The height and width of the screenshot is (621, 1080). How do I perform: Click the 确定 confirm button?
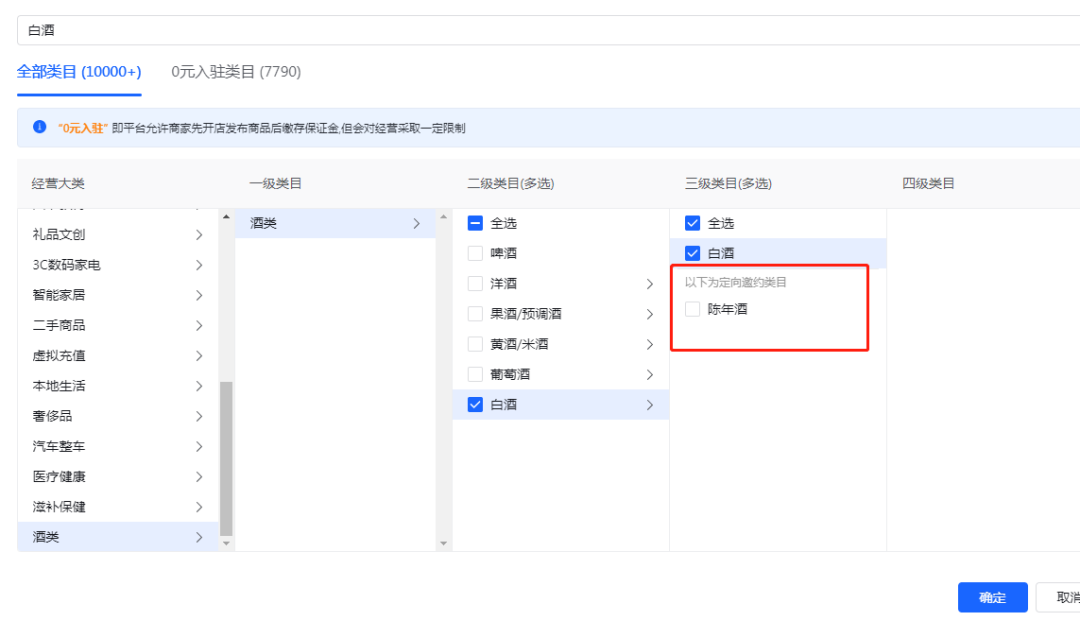click(x=992, y=597)
